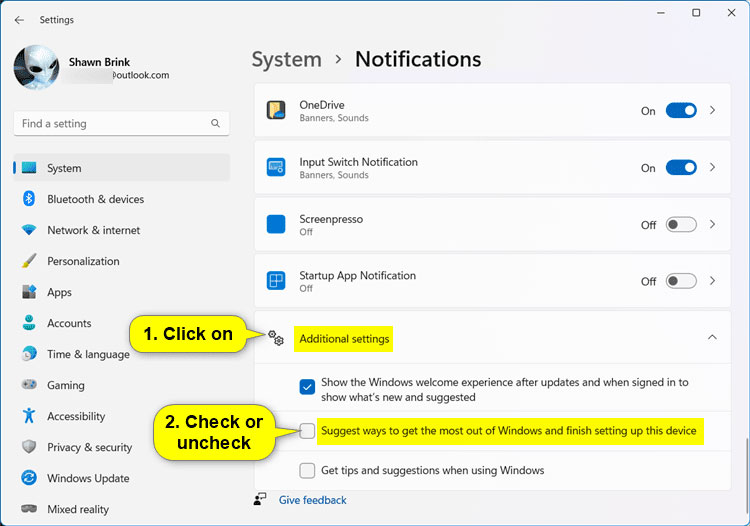Turn on Startup App Notification toggle

click(681, 281)
